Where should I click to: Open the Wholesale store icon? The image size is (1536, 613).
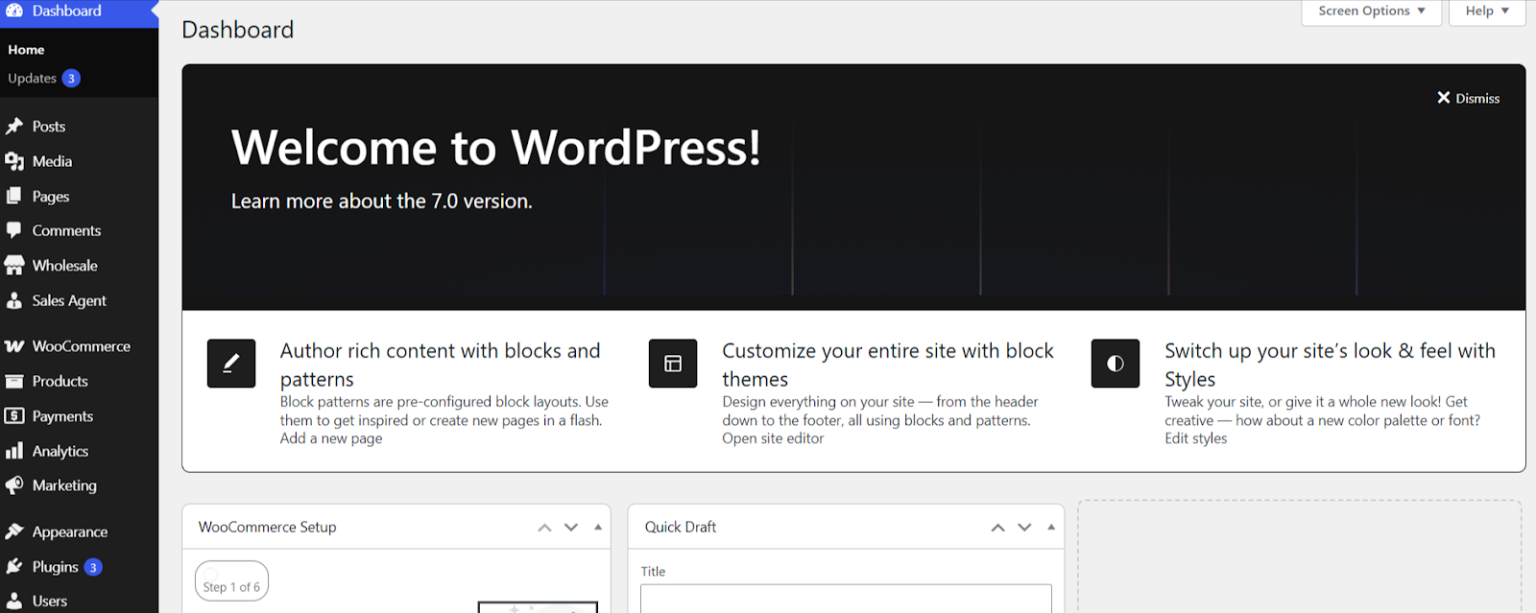click(x=14, y=266)
